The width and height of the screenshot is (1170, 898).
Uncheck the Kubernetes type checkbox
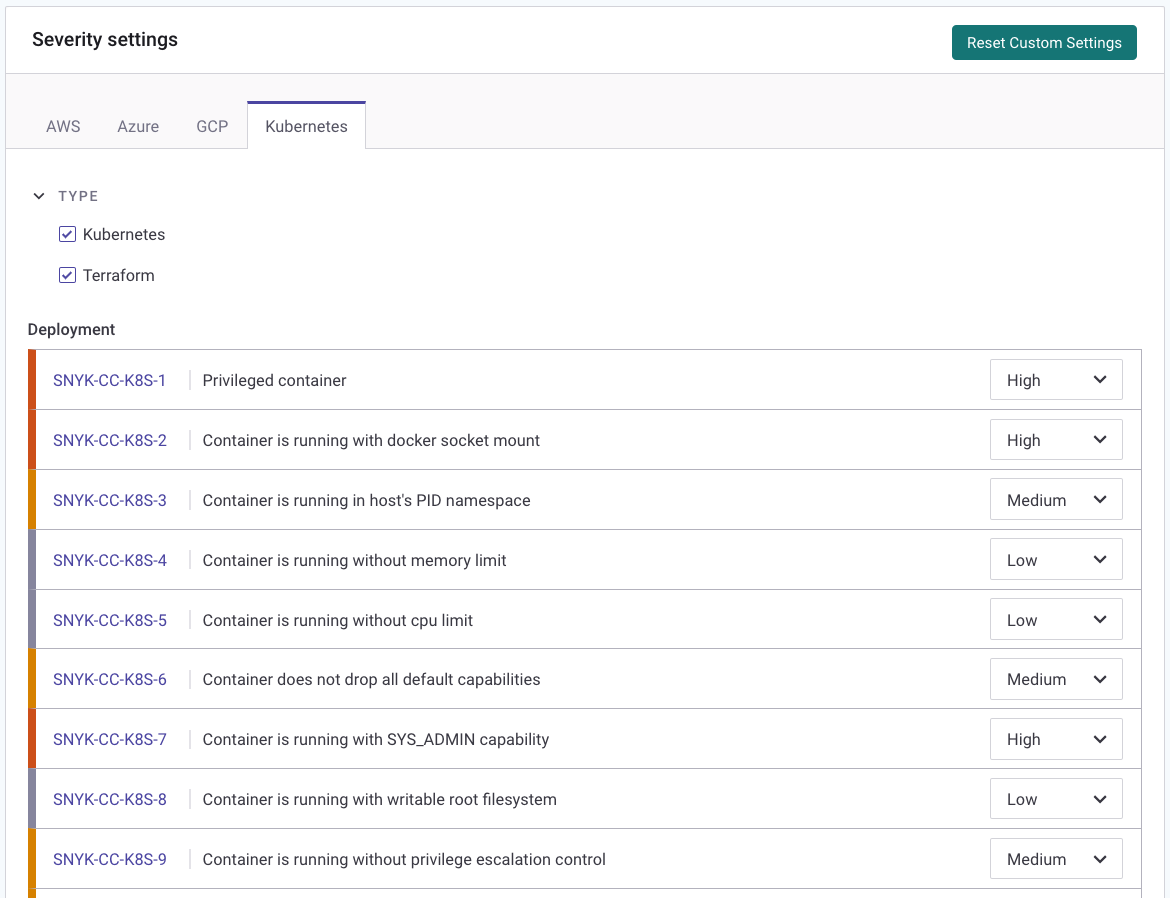(x=68, y=235)
